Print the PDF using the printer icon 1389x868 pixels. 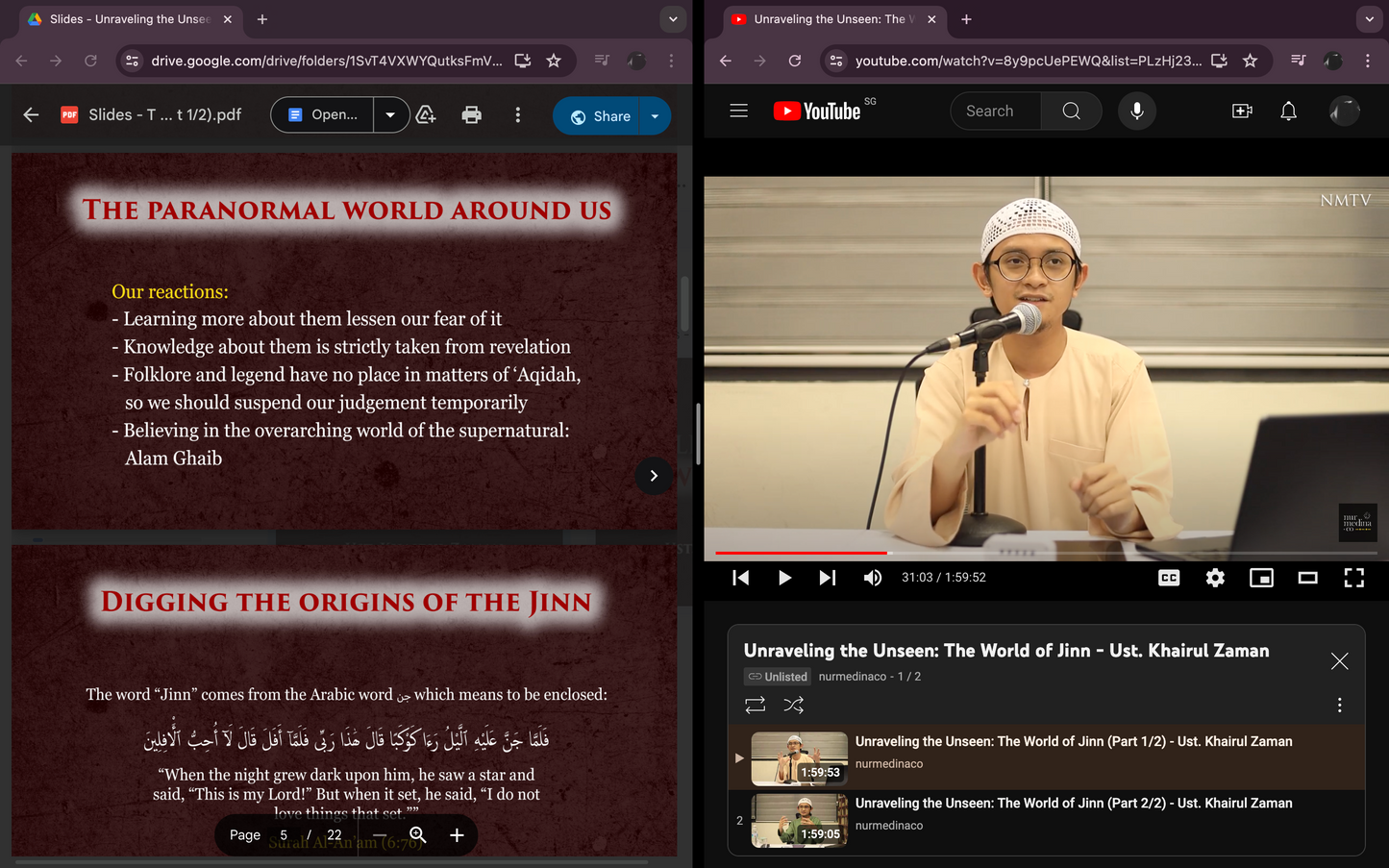click(x=471, y=115)
